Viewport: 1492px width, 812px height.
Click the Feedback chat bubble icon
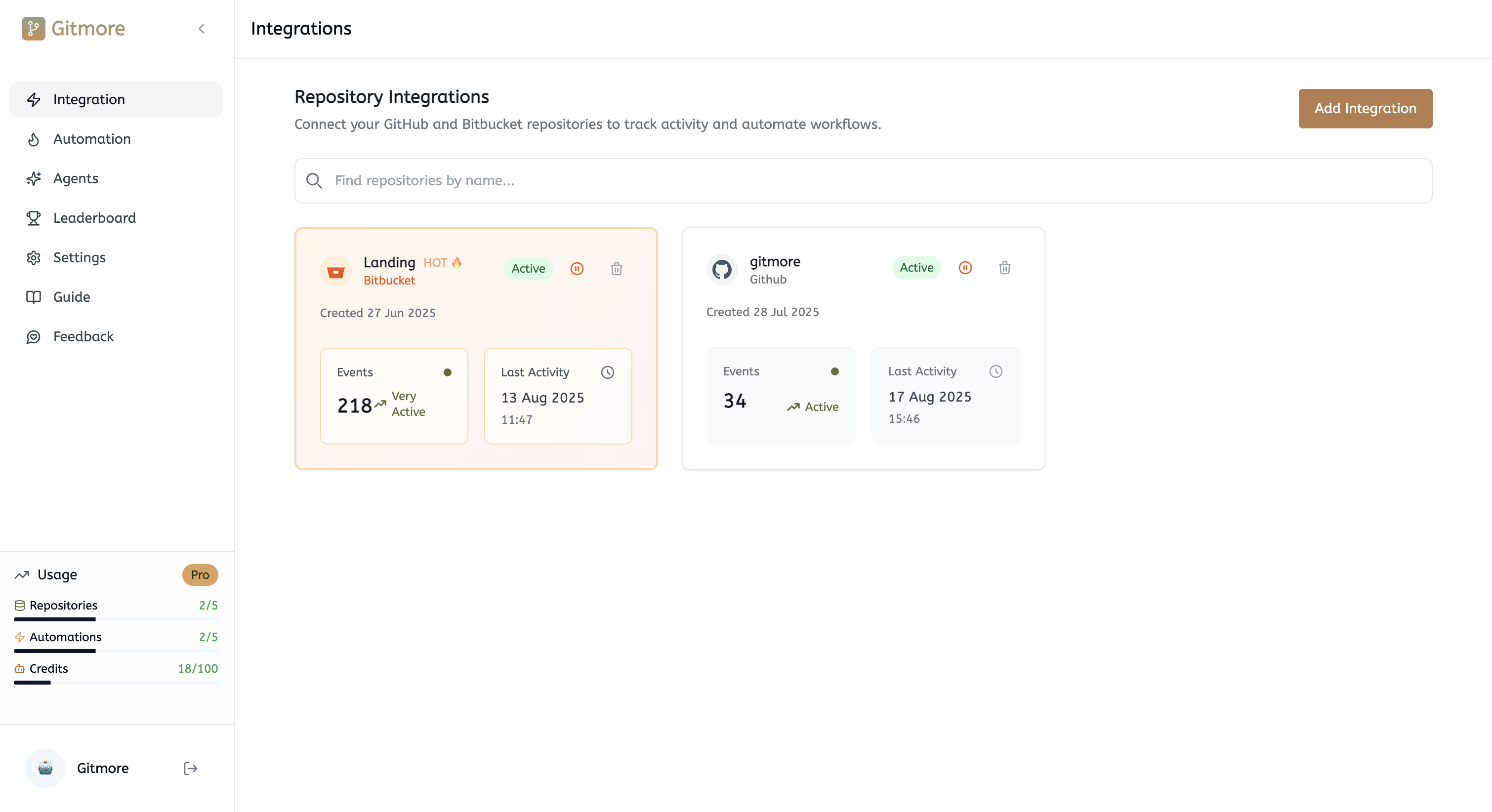point(34,336)
